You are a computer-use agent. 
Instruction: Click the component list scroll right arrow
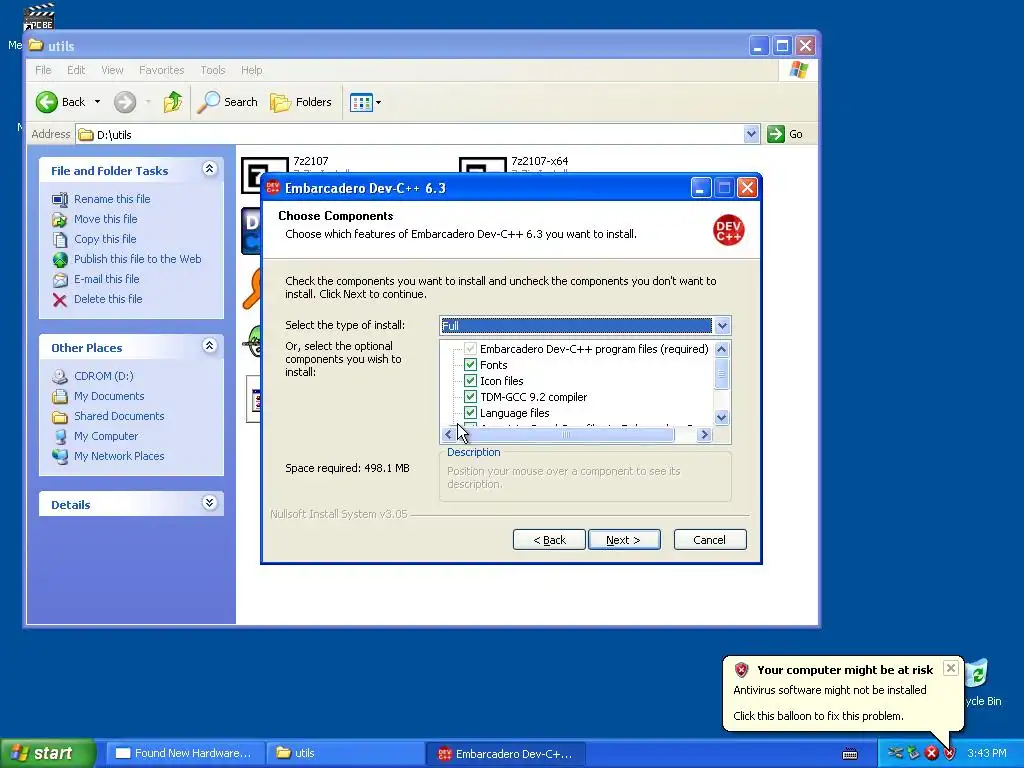[x=704, y=434]
